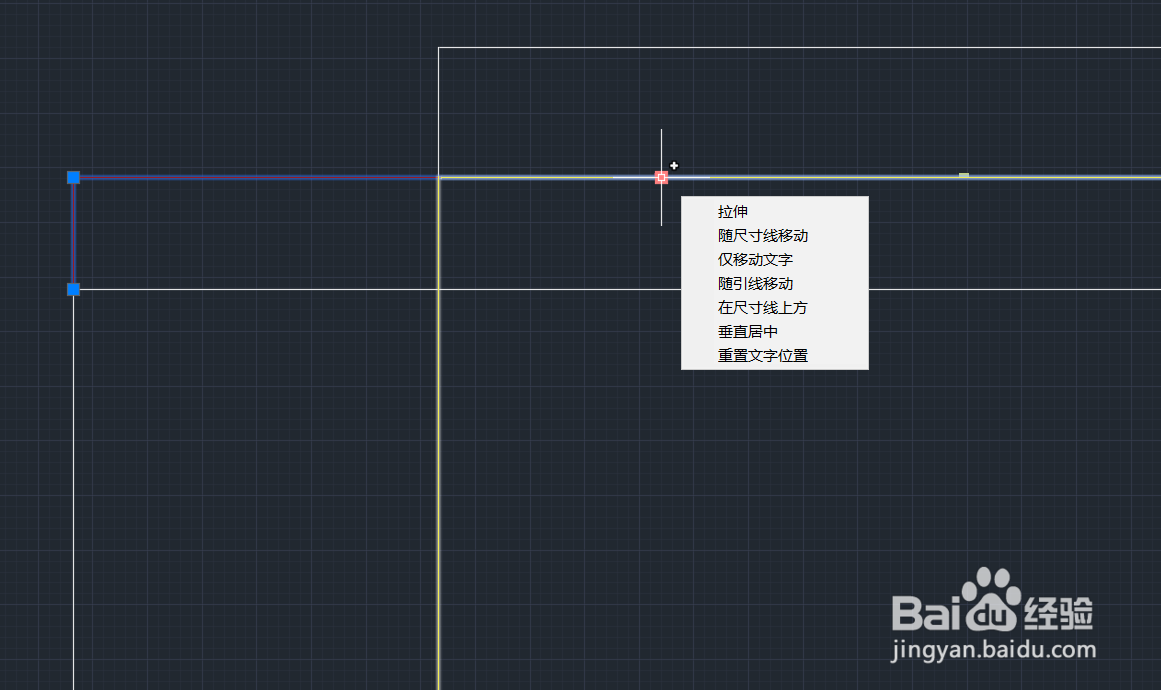Viewport: 1161px width, 690px height.
Task: Click the small green marker on the dimension line
Action: click(x=964, y=175)
